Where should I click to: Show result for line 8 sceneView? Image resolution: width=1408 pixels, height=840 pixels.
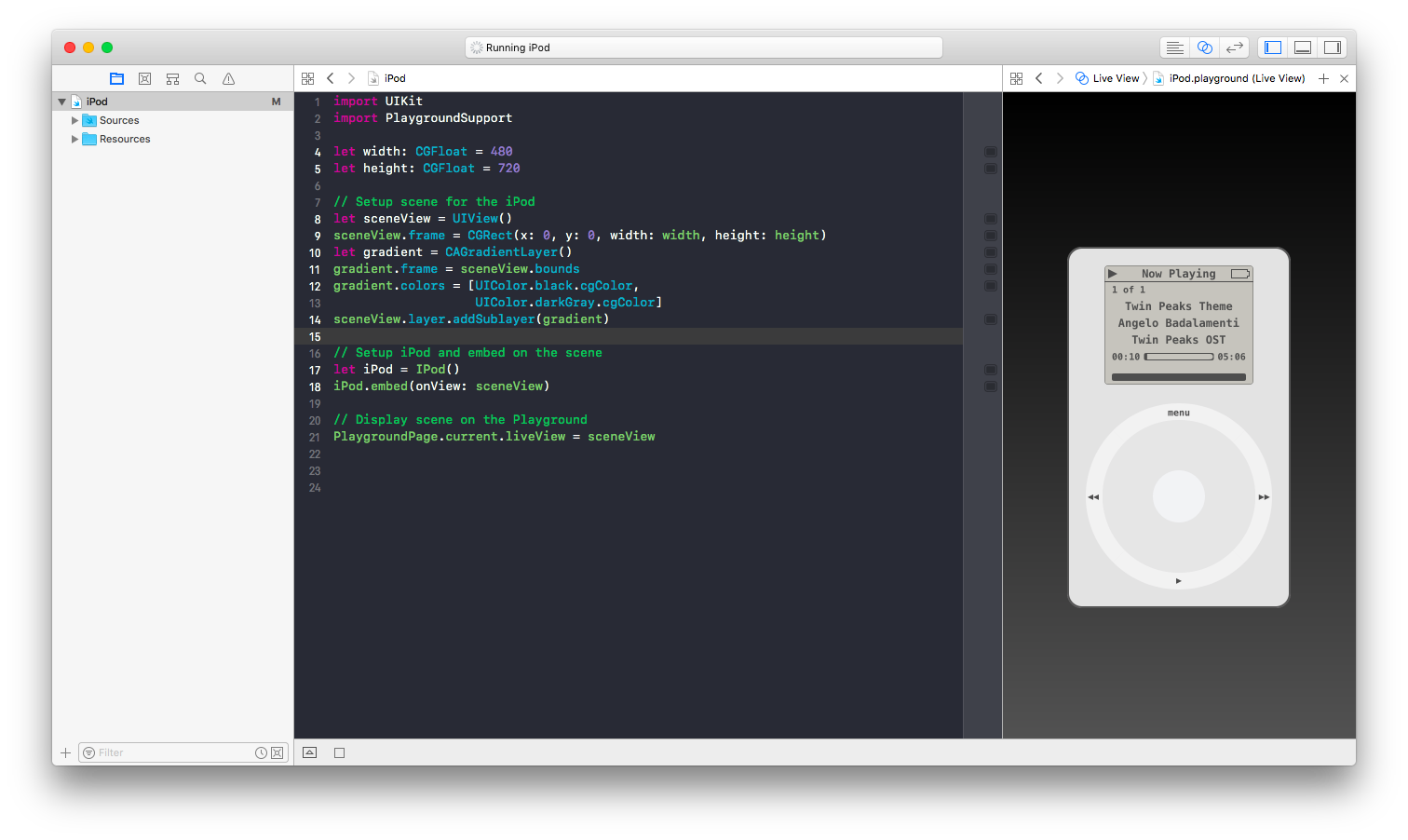pos(991,219)
